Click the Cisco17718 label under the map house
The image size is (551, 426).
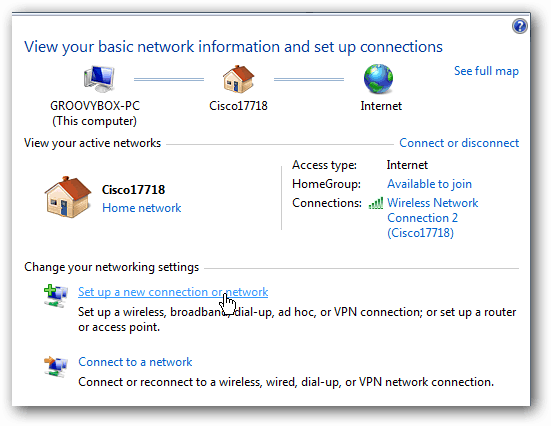point(238,106)
